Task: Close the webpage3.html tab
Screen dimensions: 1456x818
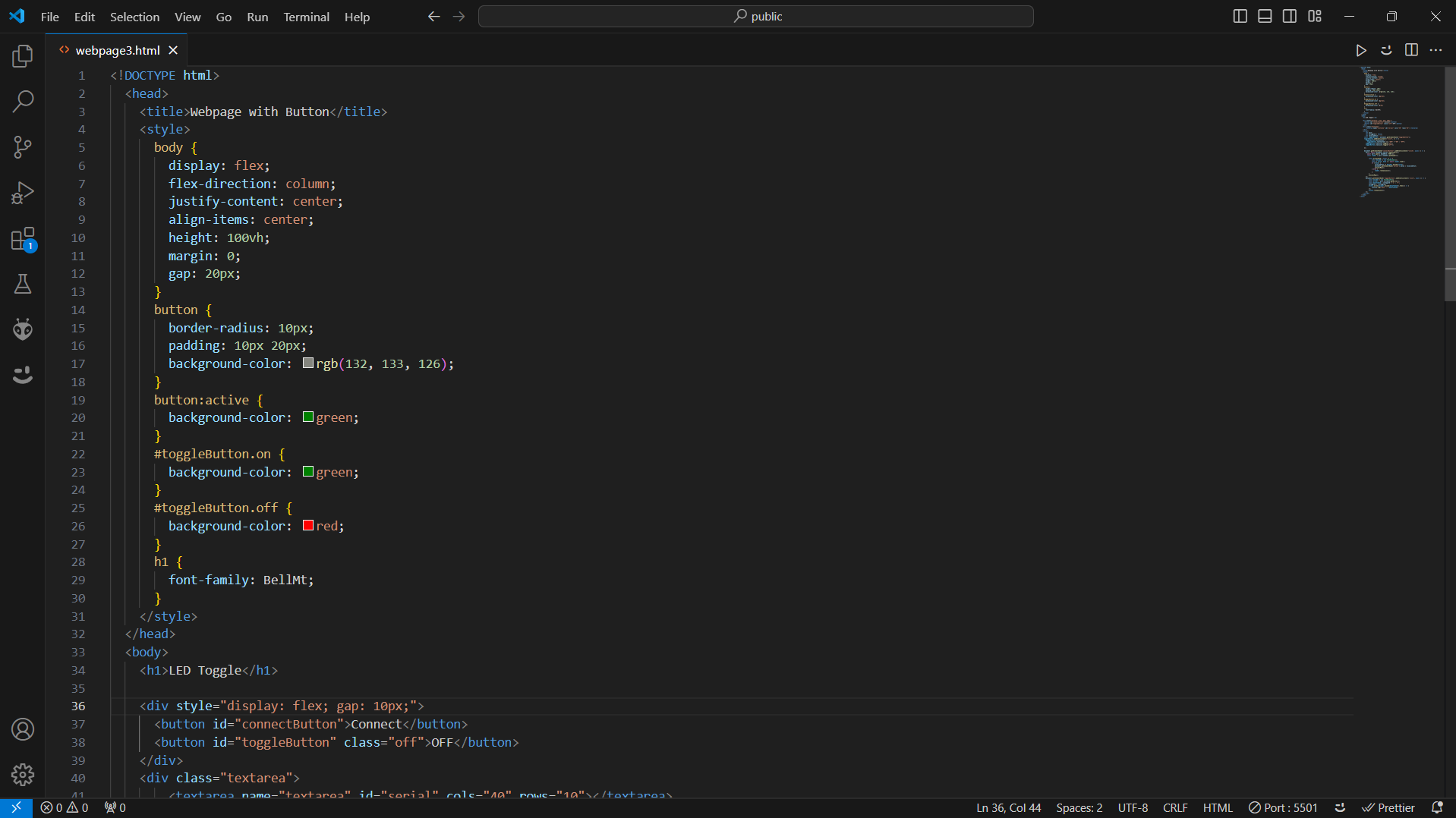Action: click(173, 50)
